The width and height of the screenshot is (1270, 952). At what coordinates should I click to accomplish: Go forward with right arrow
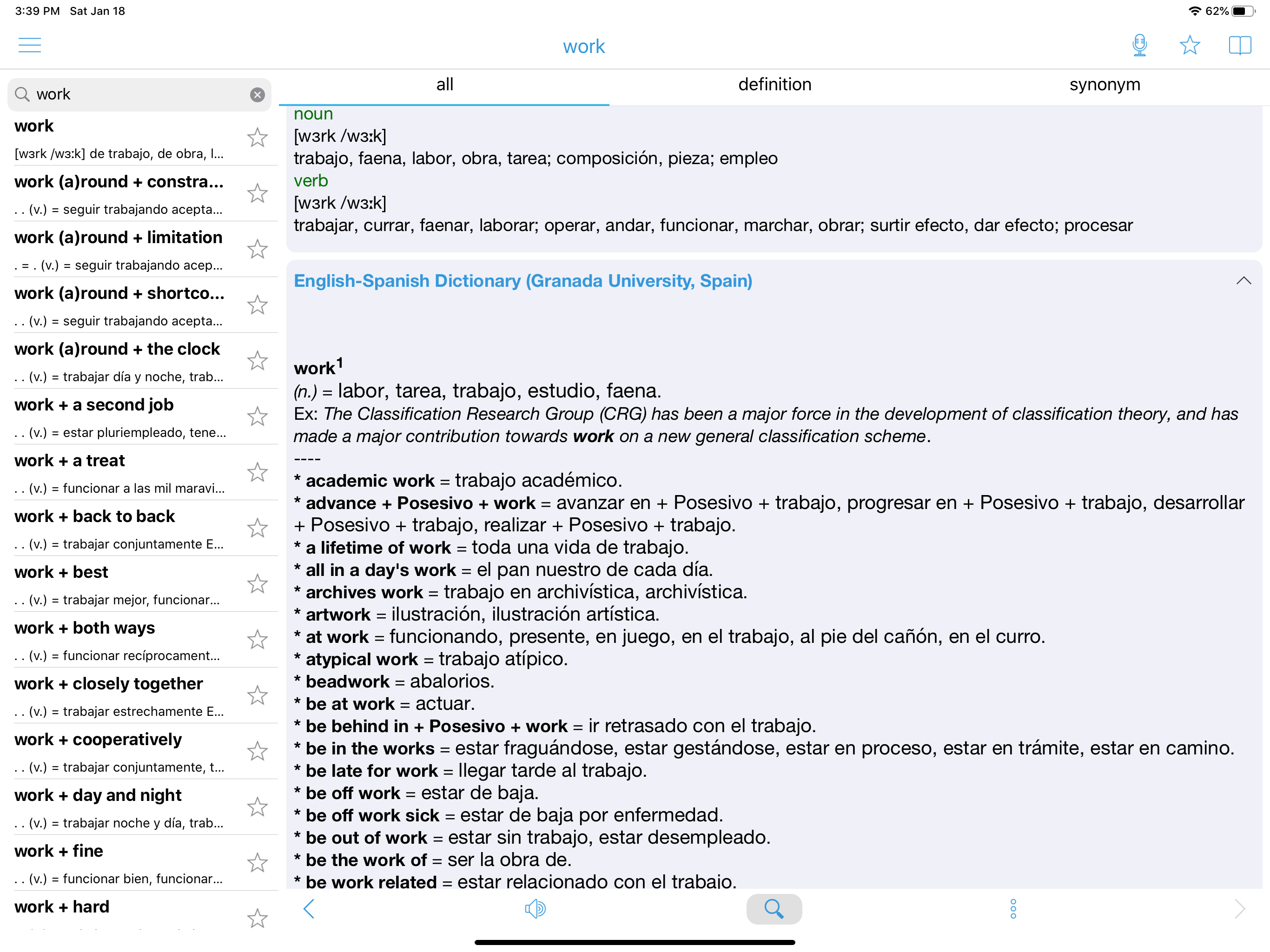[x=1239, y=908]
